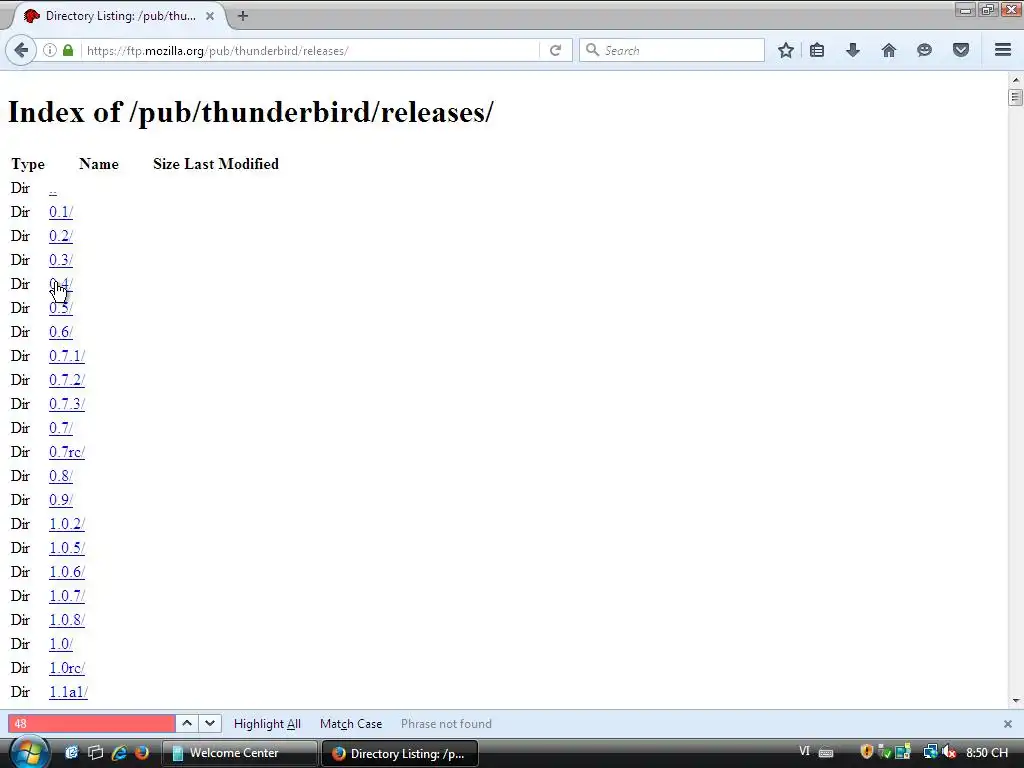The image size is (1024, 768).
Task: Open the 0.7rc/ directory link
Action: pos(67,452)
